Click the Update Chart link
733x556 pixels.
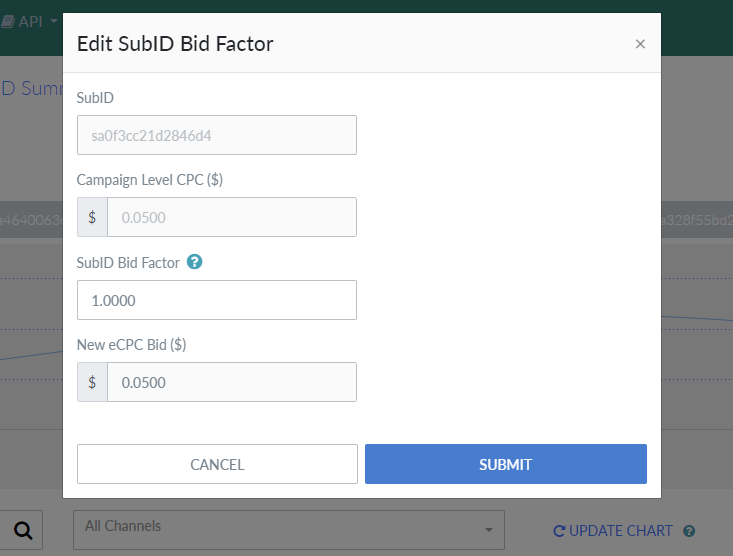point(620,531)
